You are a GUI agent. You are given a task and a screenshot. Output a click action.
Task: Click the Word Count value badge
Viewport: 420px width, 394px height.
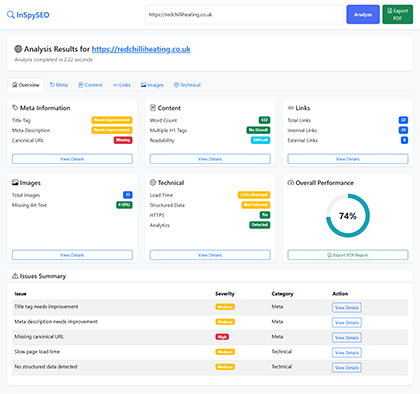pyautogui.click(x=264, y=120)
